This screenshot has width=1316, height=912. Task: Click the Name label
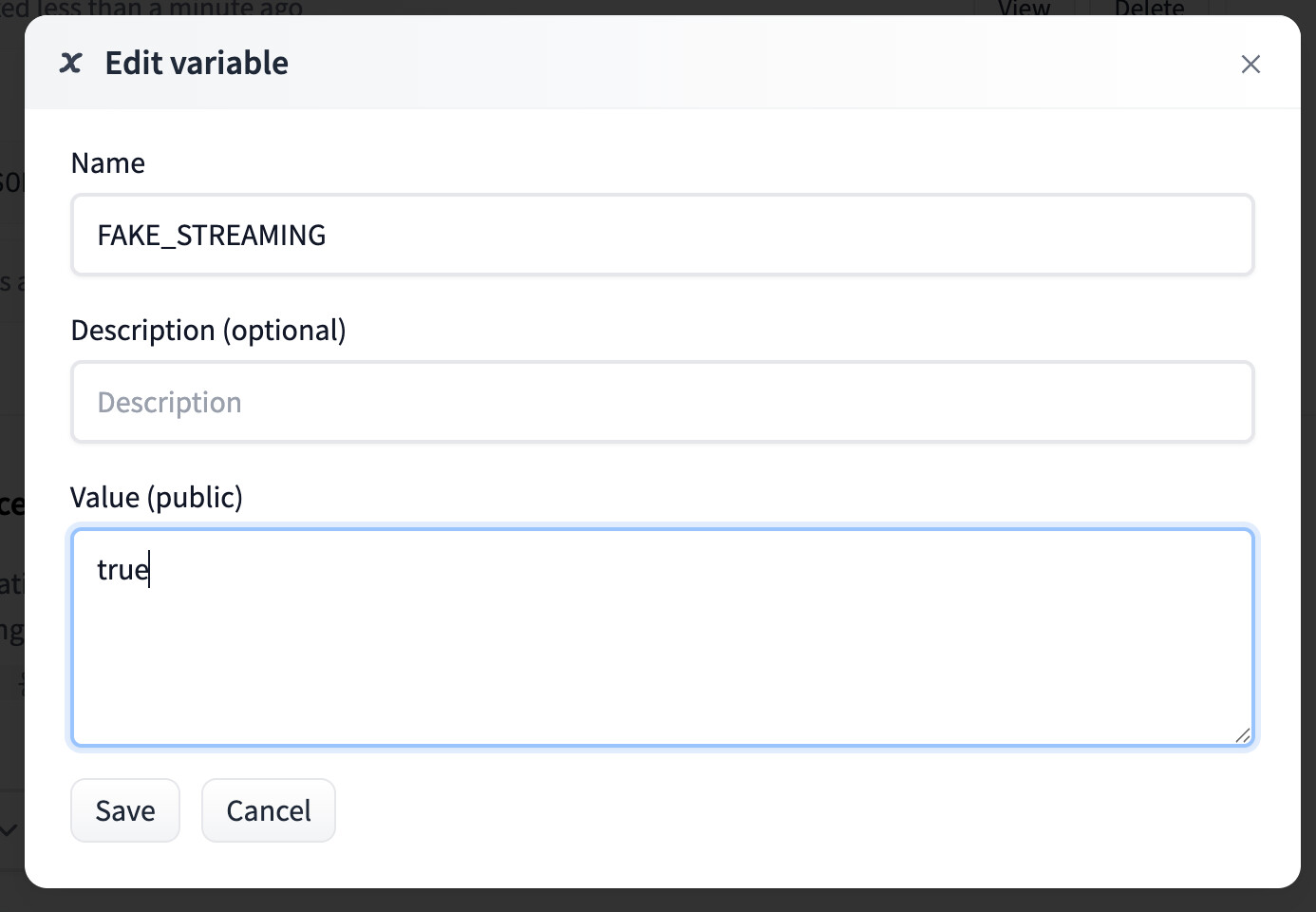[x=108, y=163]
